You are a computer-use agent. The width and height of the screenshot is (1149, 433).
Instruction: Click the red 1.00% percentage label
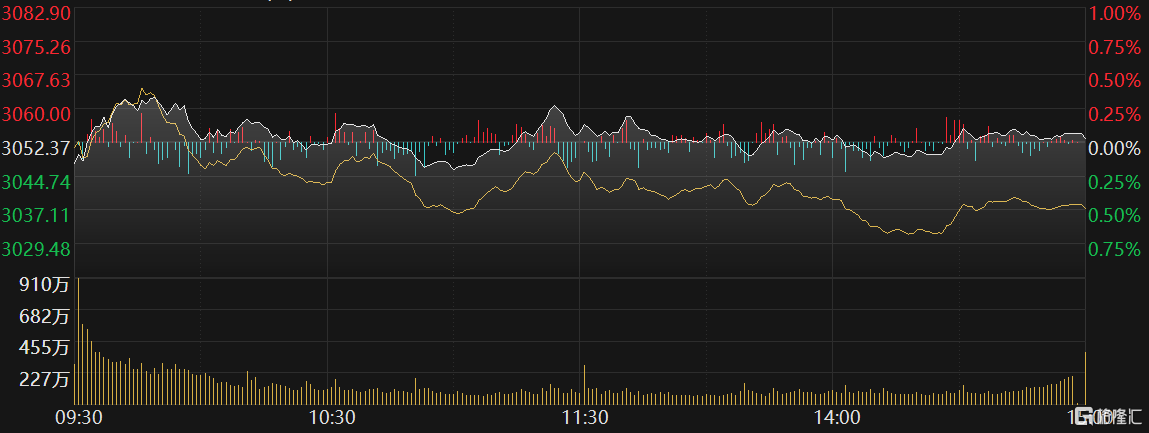pyautogui.click(x=1114, y=13)
